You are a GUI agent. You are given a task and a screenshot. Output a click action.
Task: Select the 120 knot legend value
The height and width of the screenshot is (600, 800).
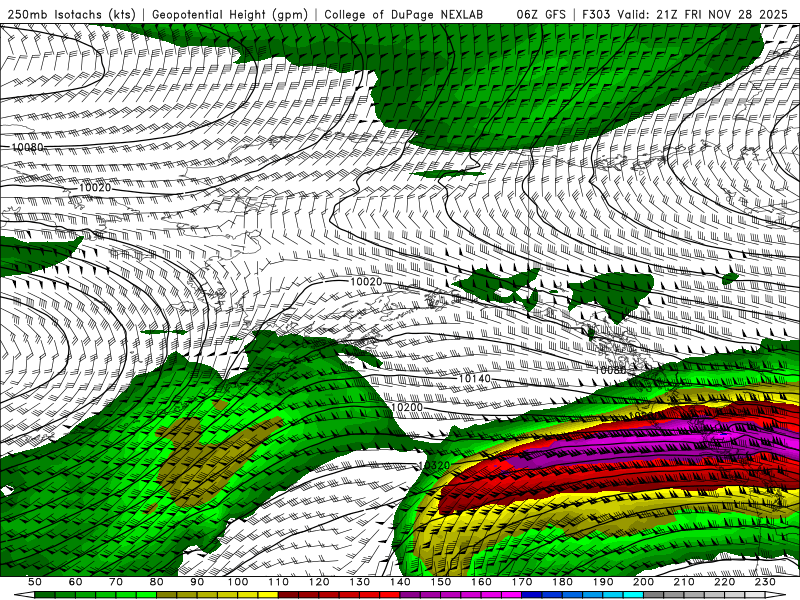[319, 582]
